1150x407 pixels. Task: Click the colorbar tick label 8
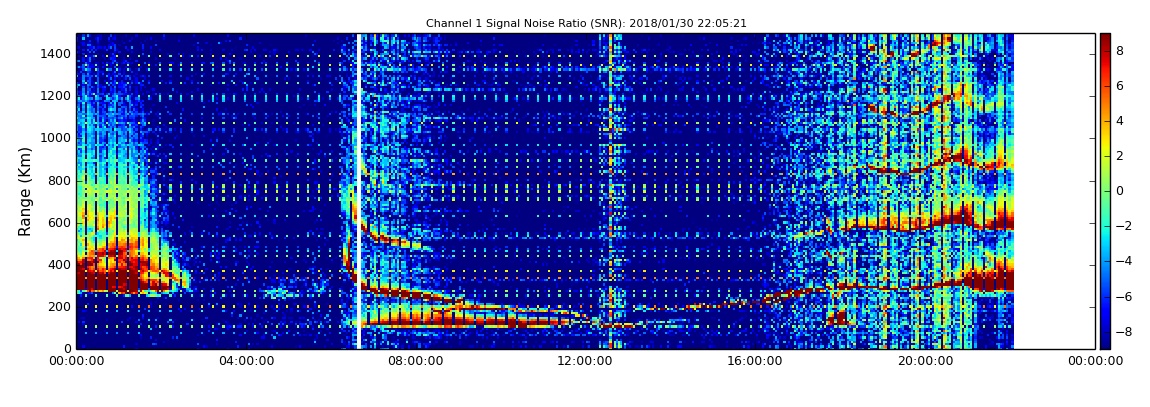pyautogui.click(x=1119, y=51)
